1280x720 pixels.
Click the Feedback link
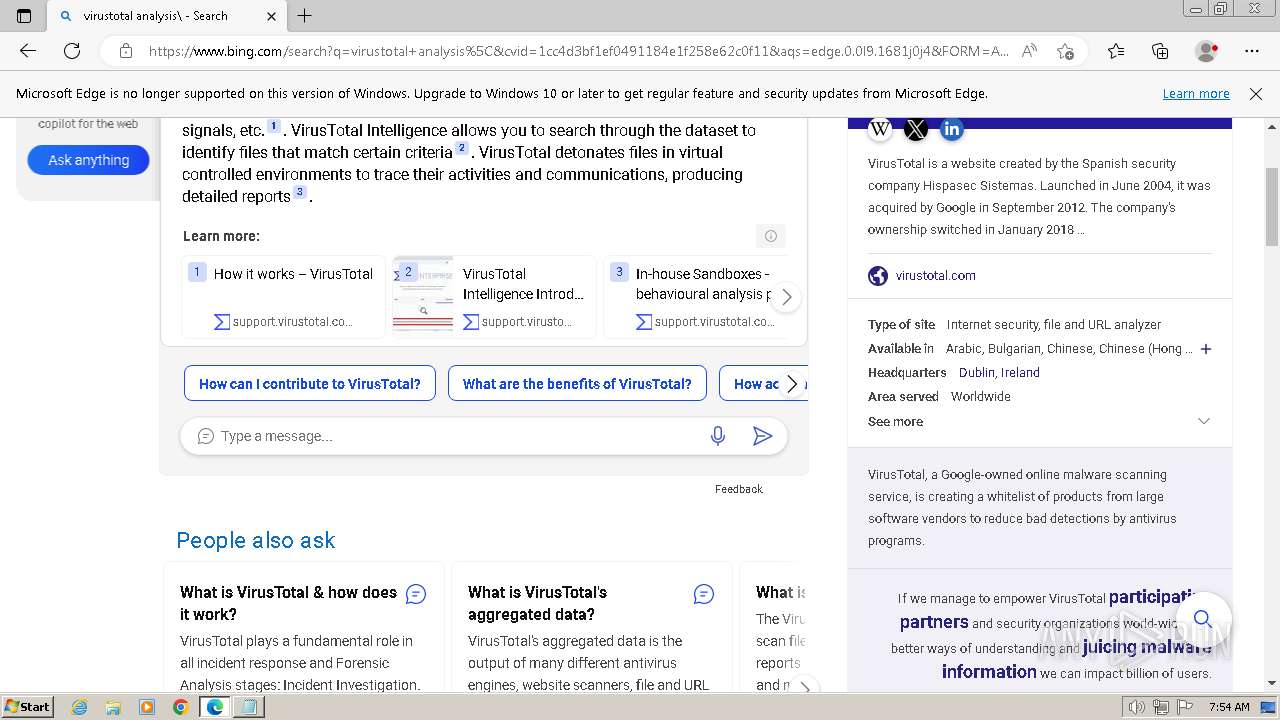tap(739, 489)
